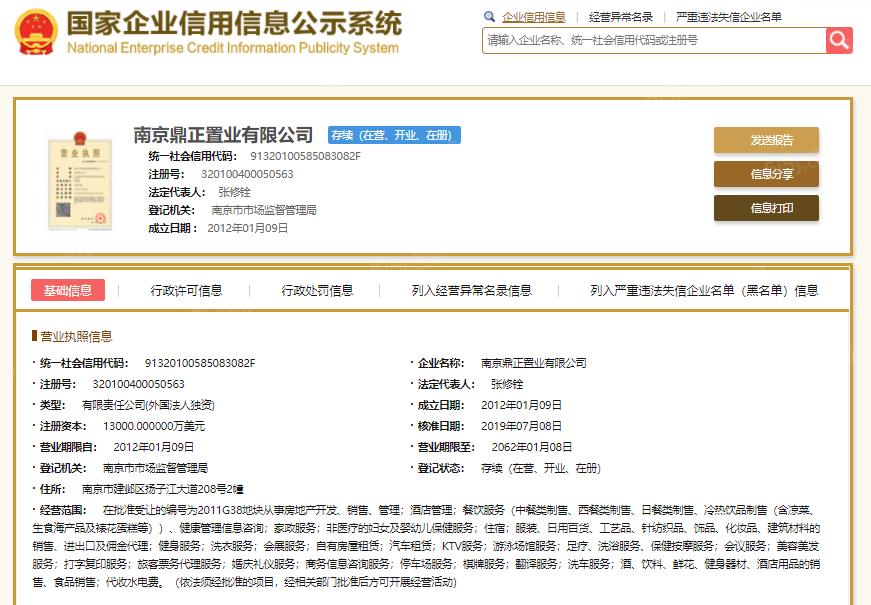Open the 行政处罚信息 tab
This screenshot has height=605, width=871.
(x=316, y=289)
